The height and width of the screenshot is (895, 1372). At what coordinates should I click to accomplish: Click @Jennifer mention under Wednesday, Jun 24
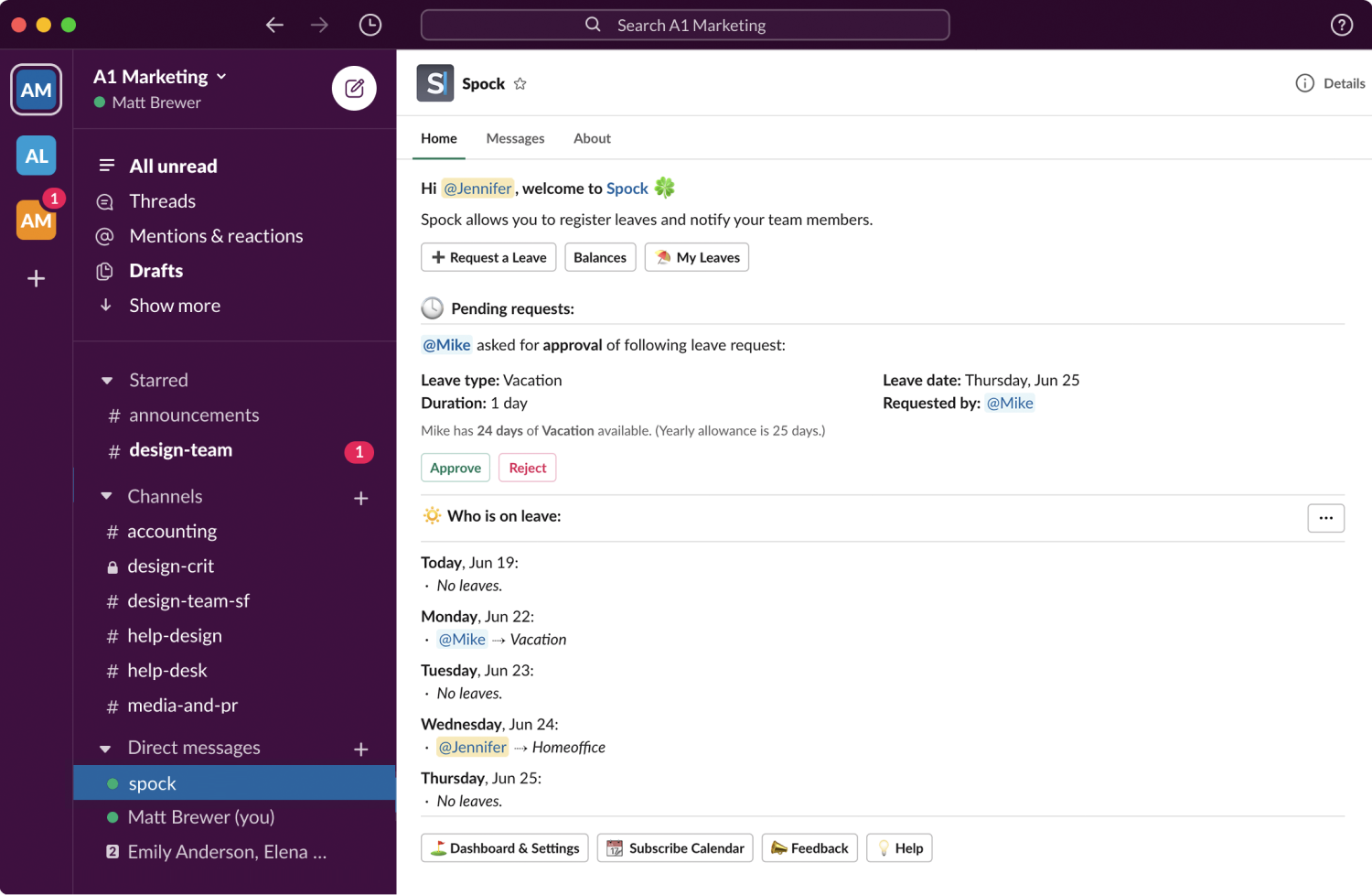coord(472,748)
